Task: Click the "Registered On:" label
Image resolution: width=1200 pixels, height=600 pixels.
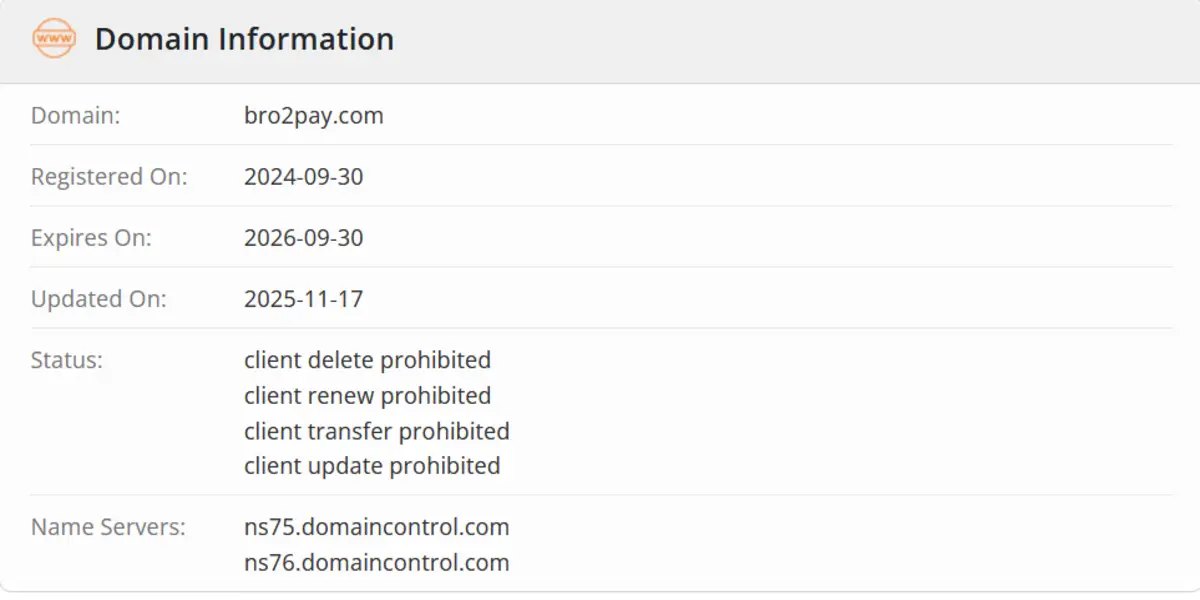Action: 109,177
